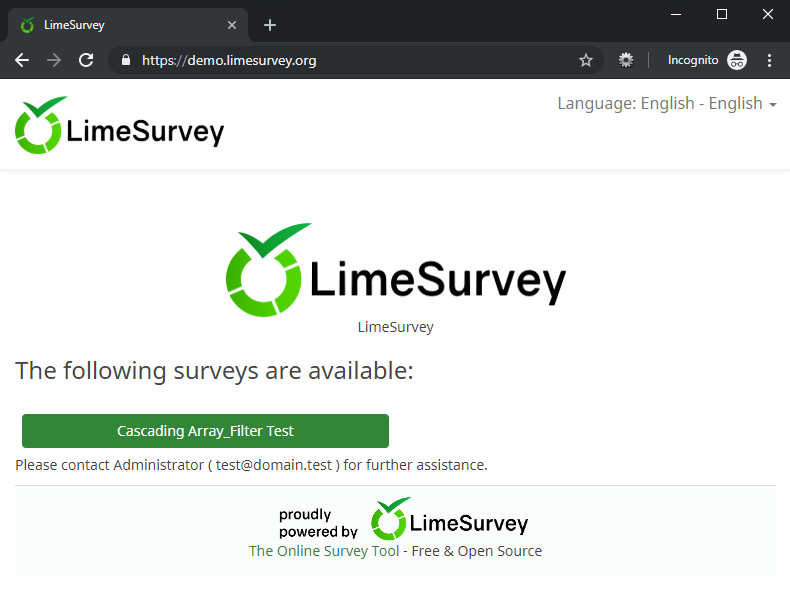Maximize the browser window
Image resolution: width=790 pixels, height=615 pixels.
point(722,14)
